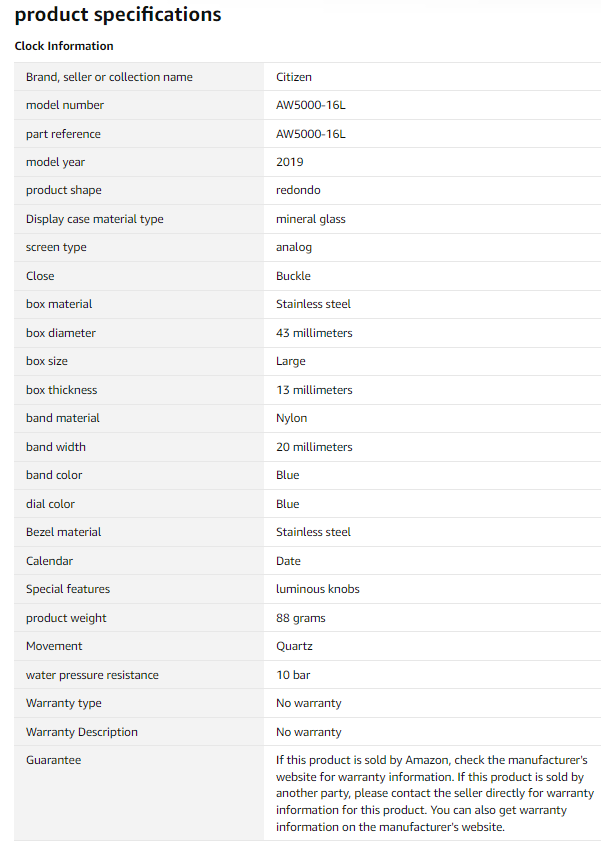Click the dial color label

coord(50,504)
